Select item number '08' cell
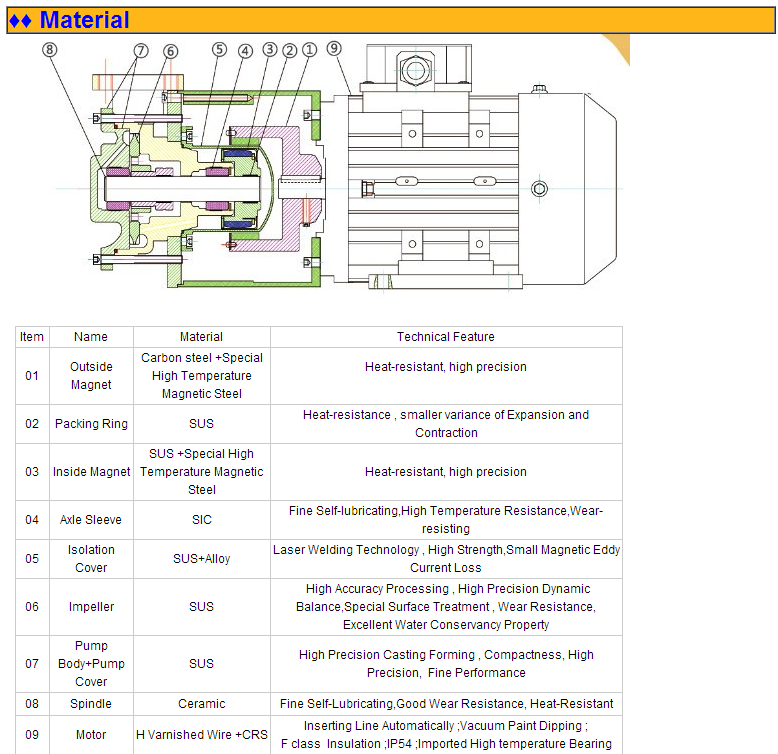Screen dimensions: 778x754 point(32,704)
